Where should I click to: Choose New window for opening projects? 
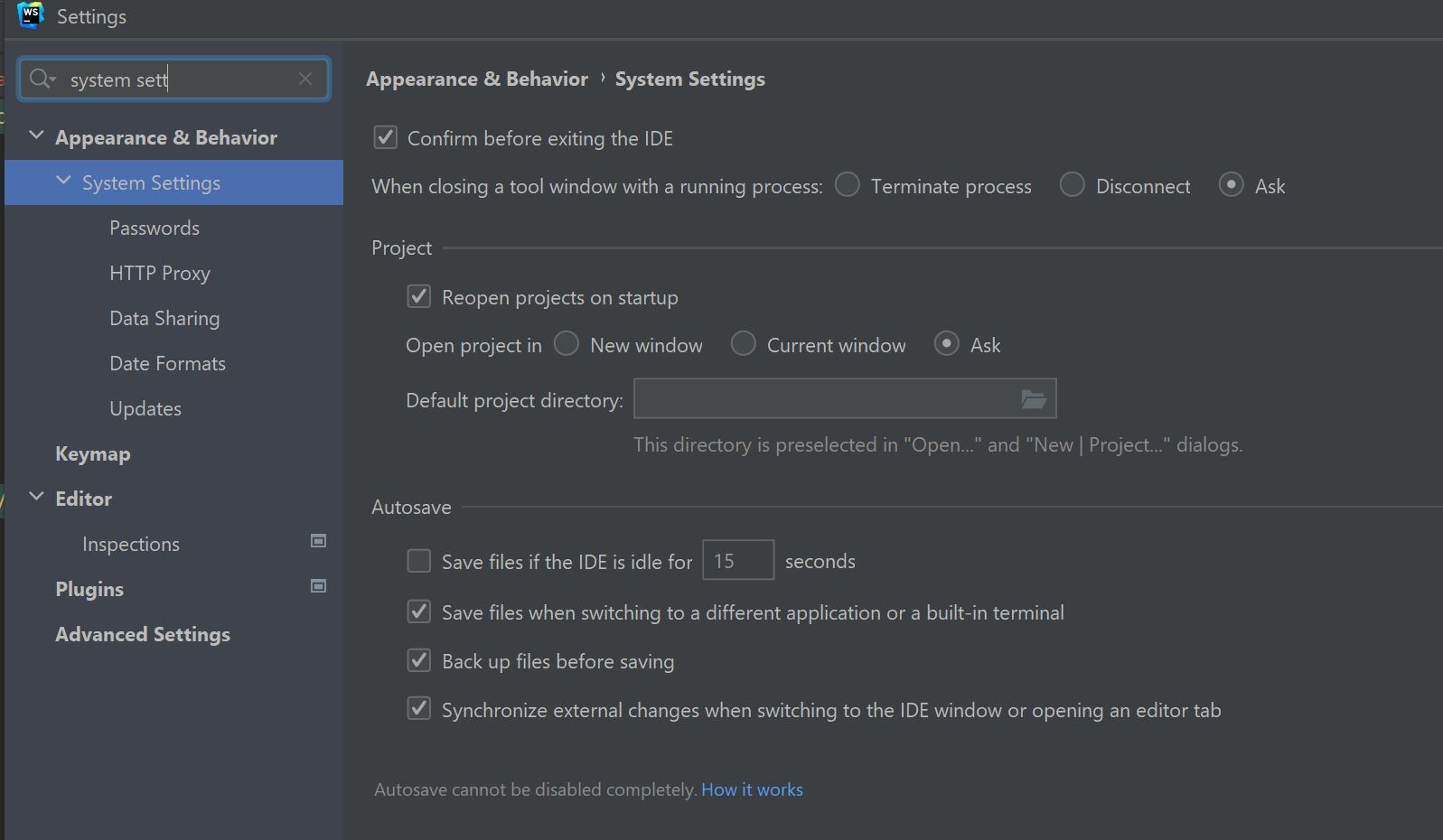(567, 343)
